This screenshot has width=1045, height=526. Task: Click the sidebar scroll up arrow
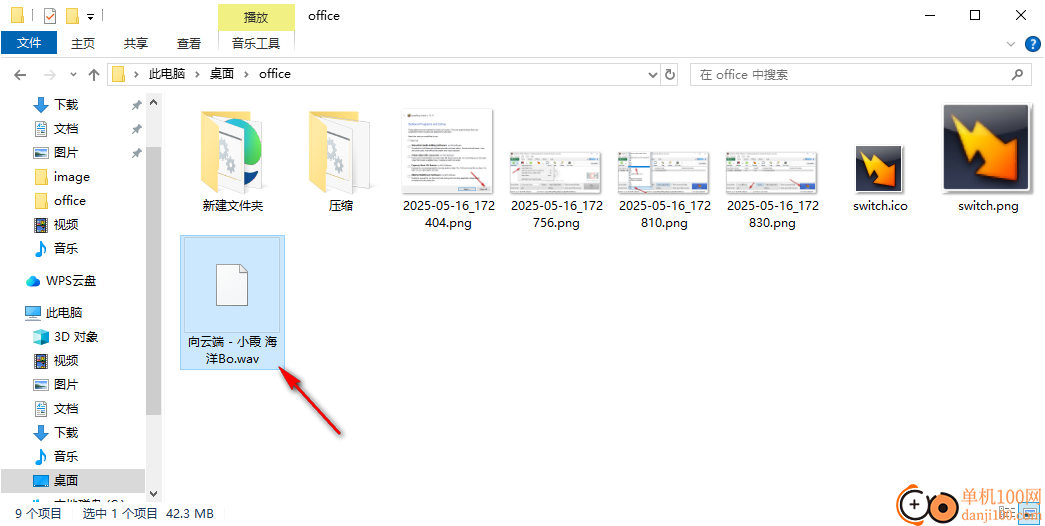click(154, 103)
